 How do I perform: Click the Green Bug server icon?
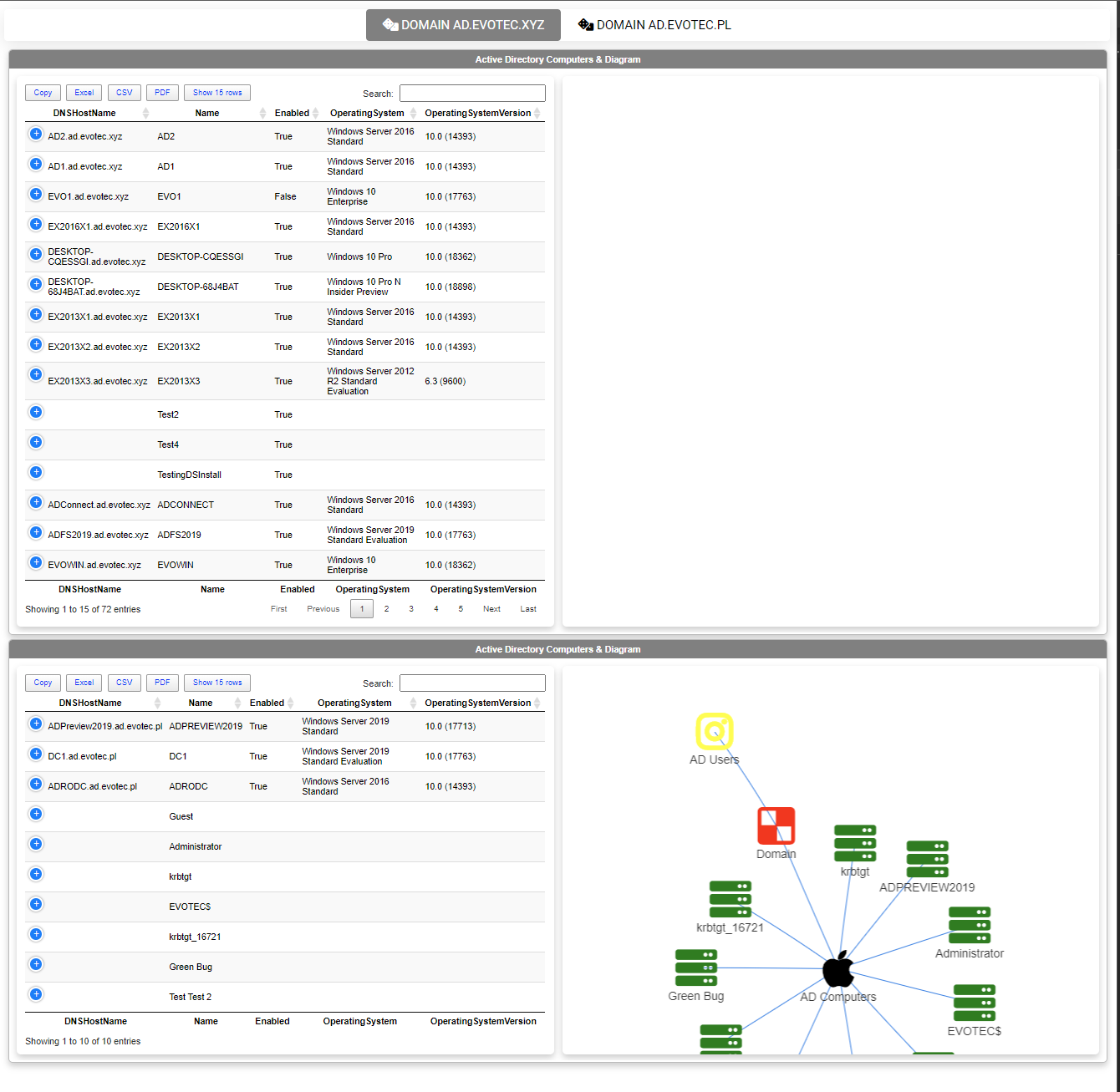point(696,968)
